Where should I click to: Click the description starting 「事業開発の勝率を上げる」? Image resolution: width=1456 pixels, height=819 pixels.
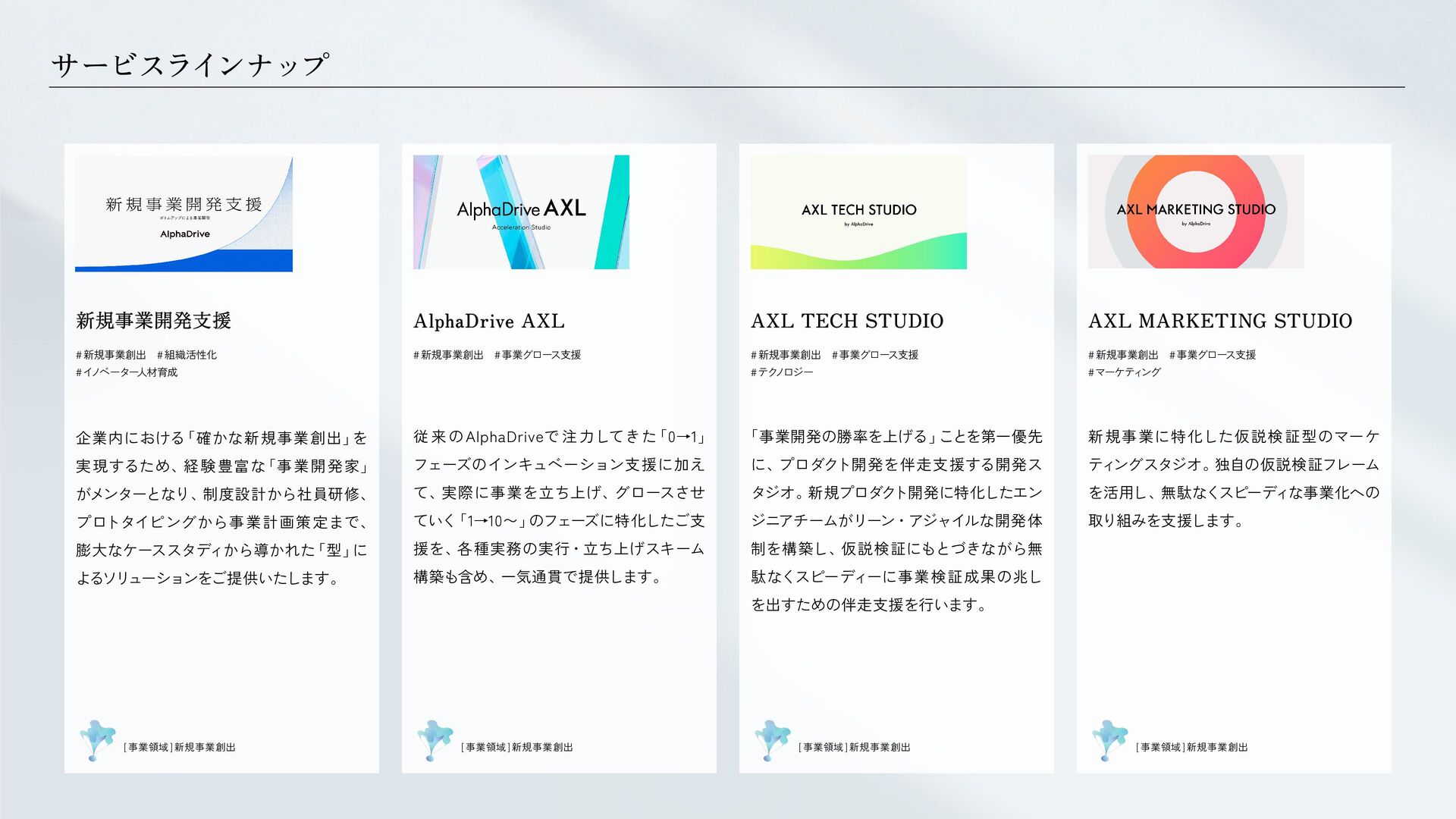(x=897, y=521)
